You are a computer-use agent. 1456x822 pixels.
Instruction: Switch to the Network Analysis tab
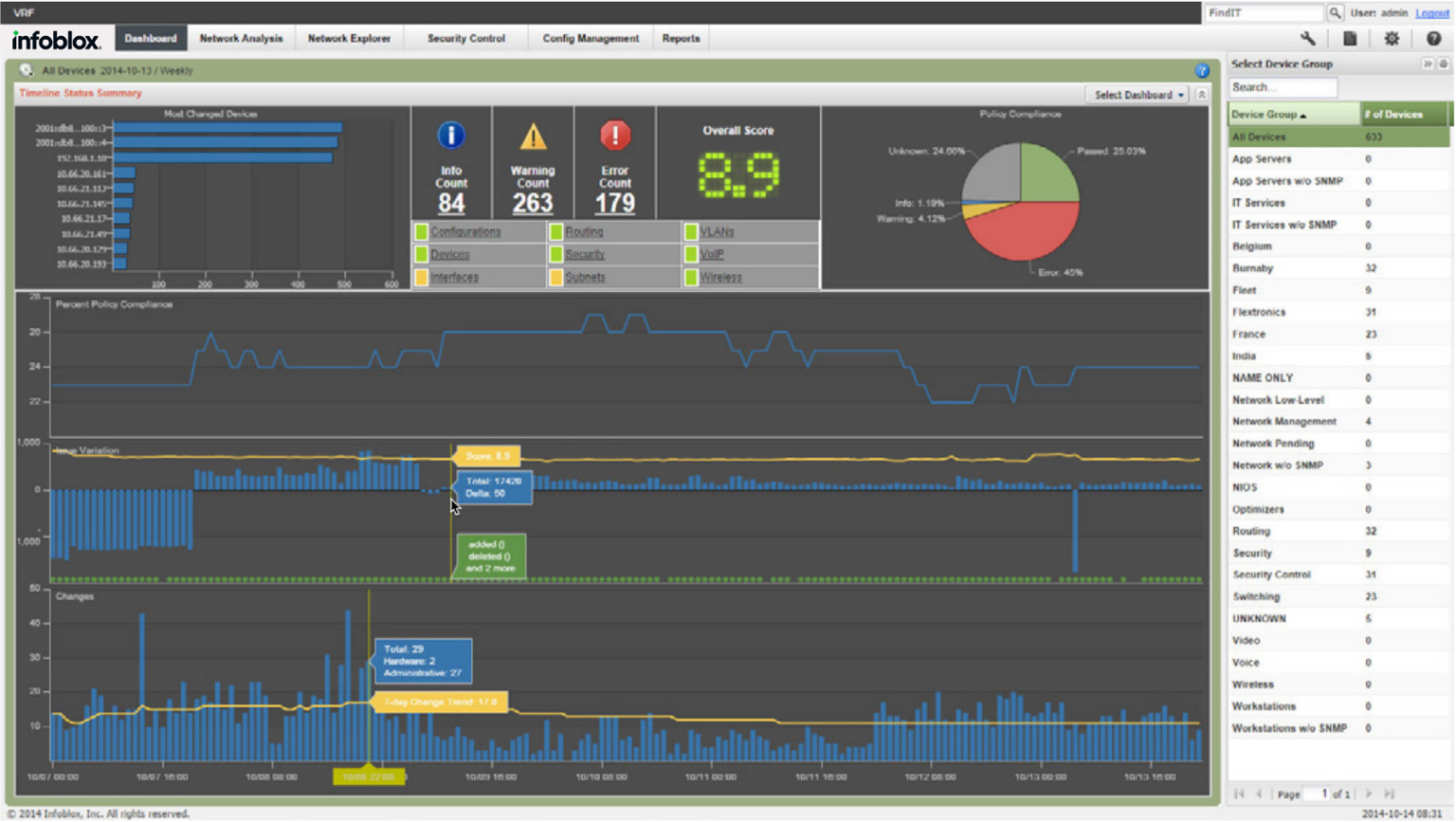[x=241, y=39]
